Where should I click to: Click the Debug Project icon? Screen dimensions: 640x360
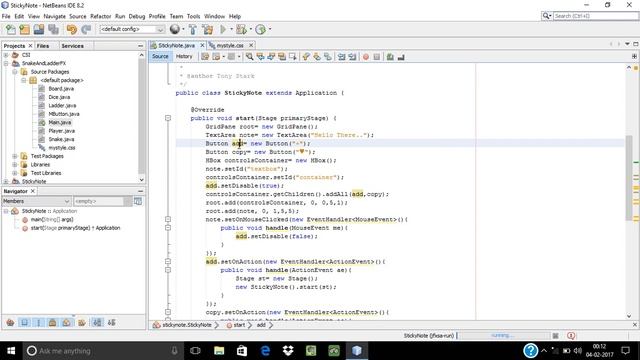pos(241,29)
